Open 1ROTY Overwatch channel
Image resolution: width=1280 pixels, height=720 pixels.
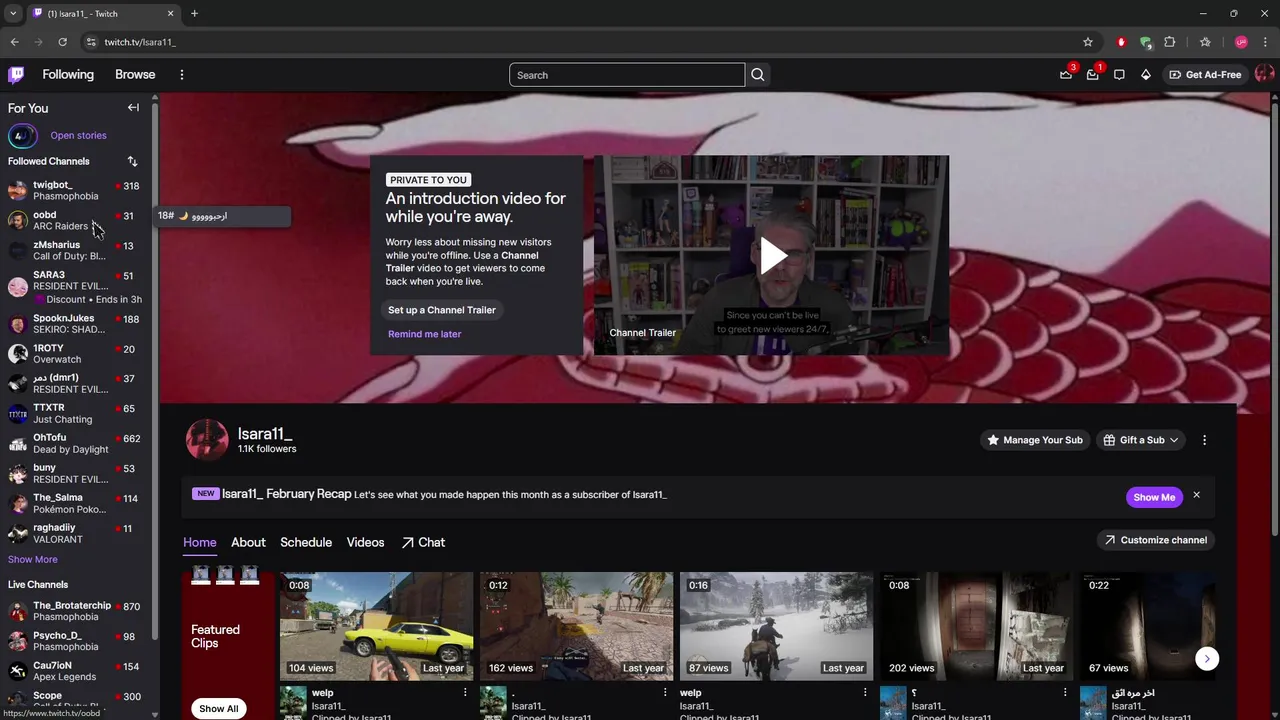(75, 353)
